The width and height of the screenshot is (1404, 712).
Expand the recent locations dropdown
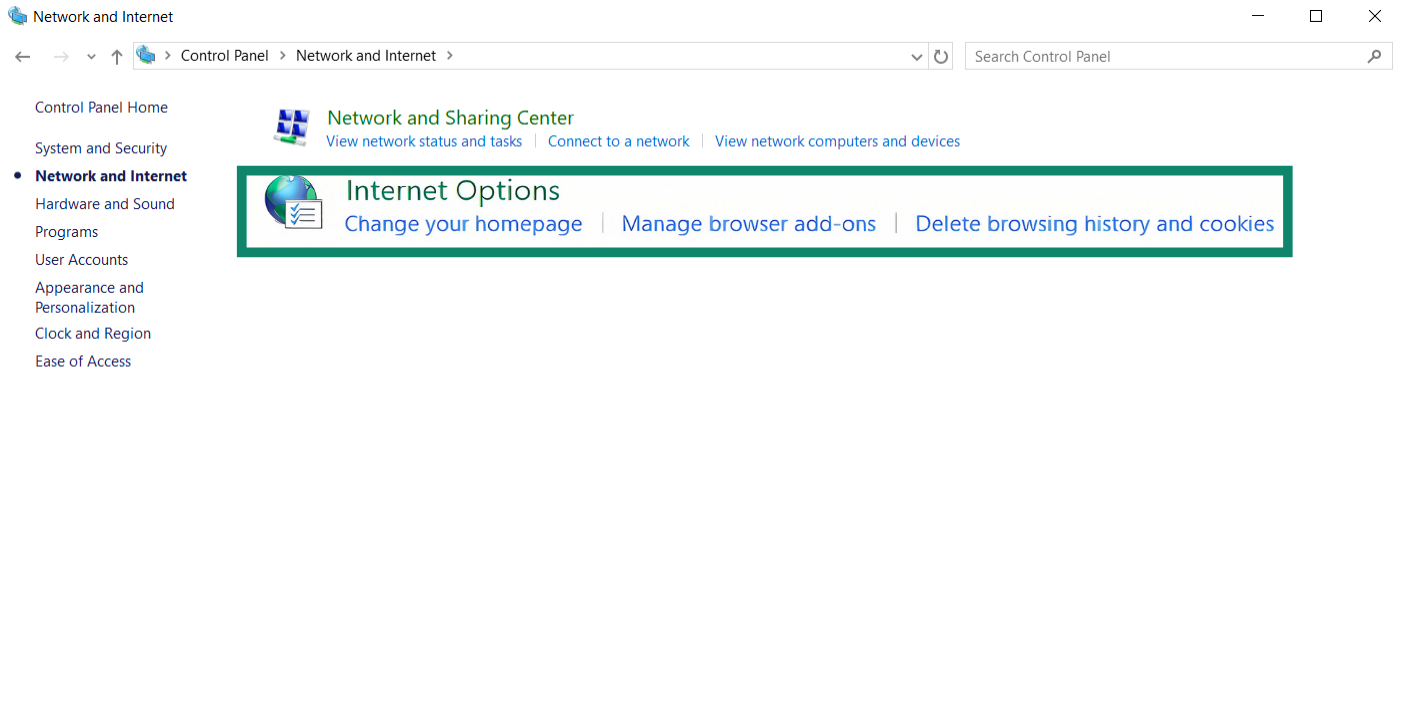[x=90, y=56]
